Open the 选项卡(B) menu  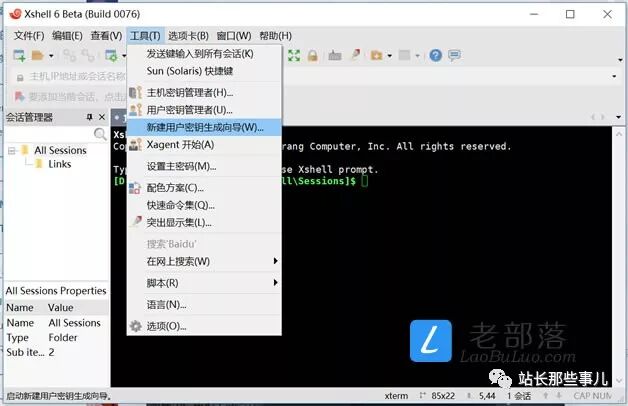point(188,36)
